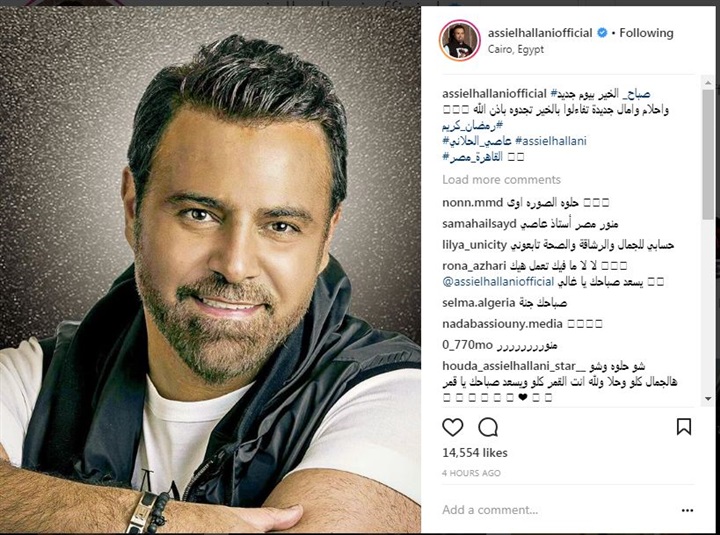Open nonn.mmd commenter profile
Viewport: 720px width, 535px height.
point(472,203)
